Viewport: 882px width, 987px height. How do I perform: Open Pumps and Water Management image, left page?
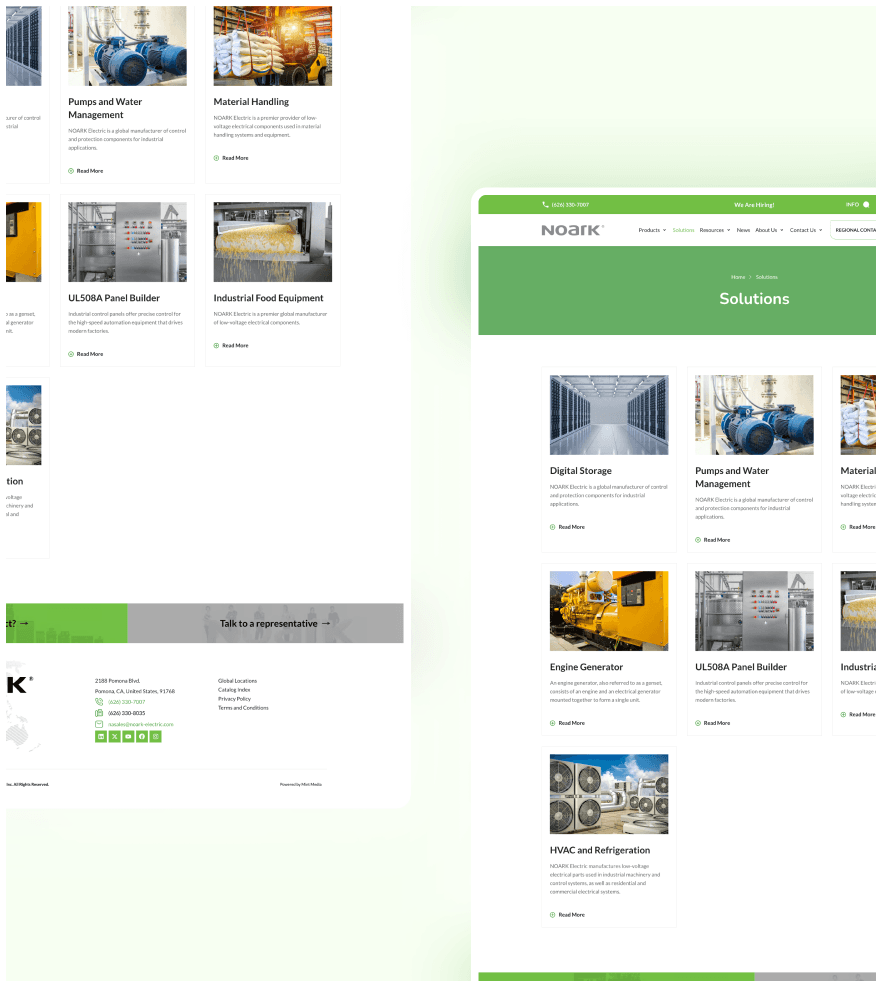pyautogui.click(x=127, y=46)
